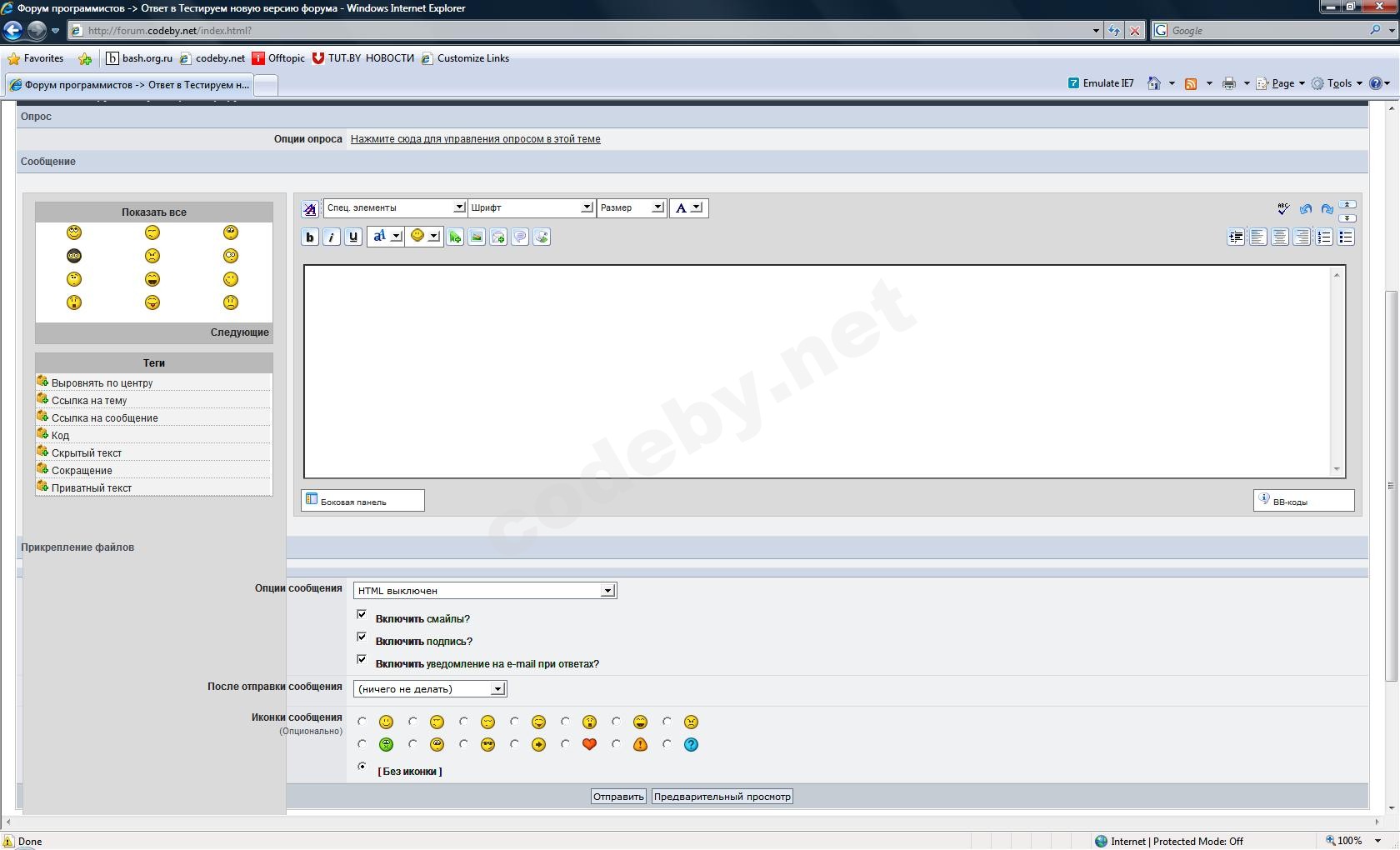This screenshot has height=850, width=1400.
Task: Open the TUT.BY НОВОСТИ favorites bar link
Action: click(x=362, y=58)
